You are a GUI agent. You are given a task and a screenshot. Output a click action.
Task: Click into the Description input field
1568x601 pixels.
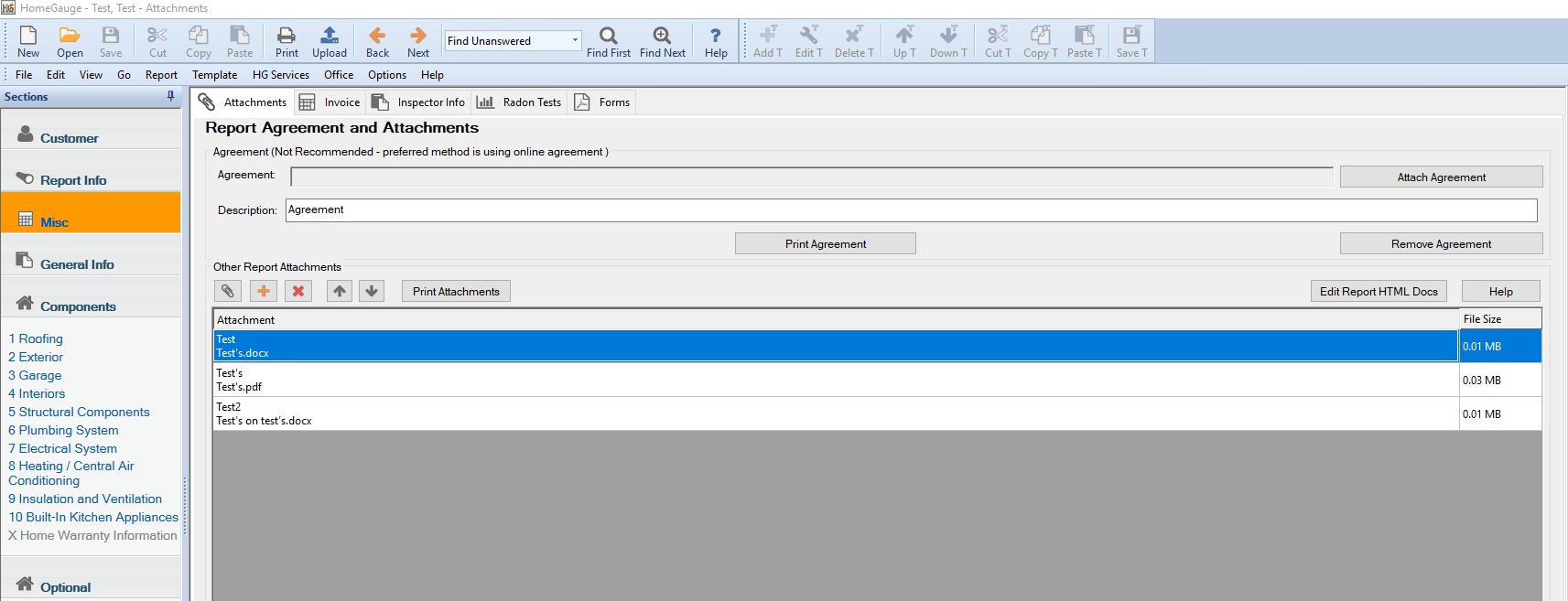click(911, 209)
